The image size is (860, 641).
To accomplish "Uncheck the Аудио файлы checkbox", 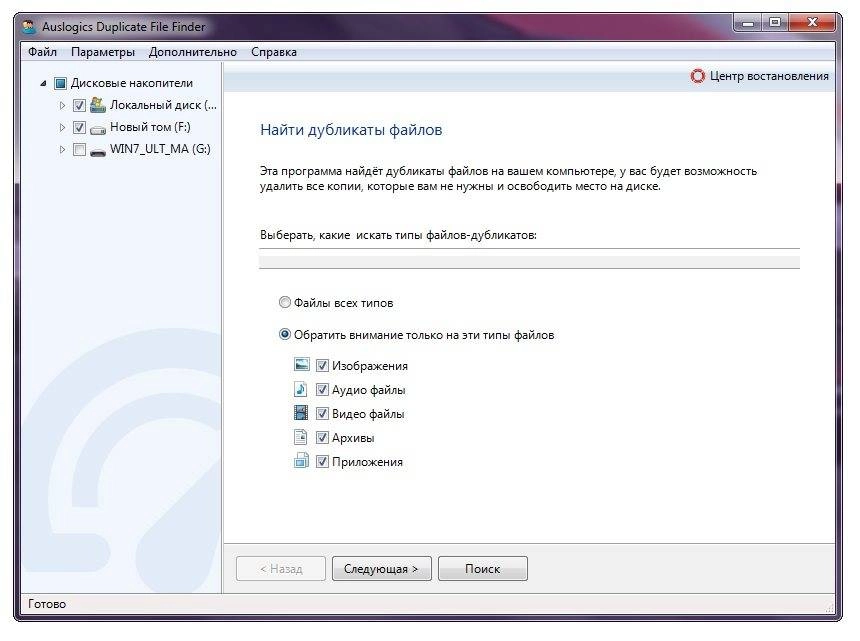I will coord(322,390).
